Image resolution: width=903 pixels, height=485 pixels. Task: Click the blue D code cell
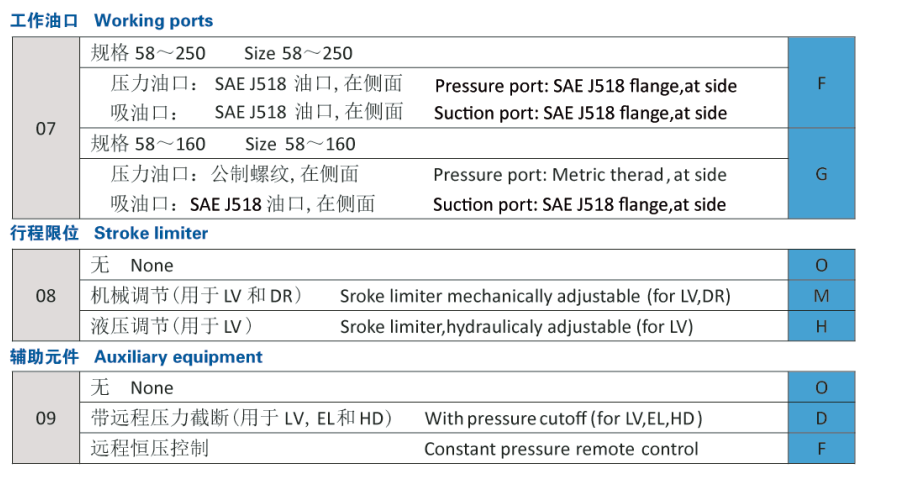[x=821, y=418]
